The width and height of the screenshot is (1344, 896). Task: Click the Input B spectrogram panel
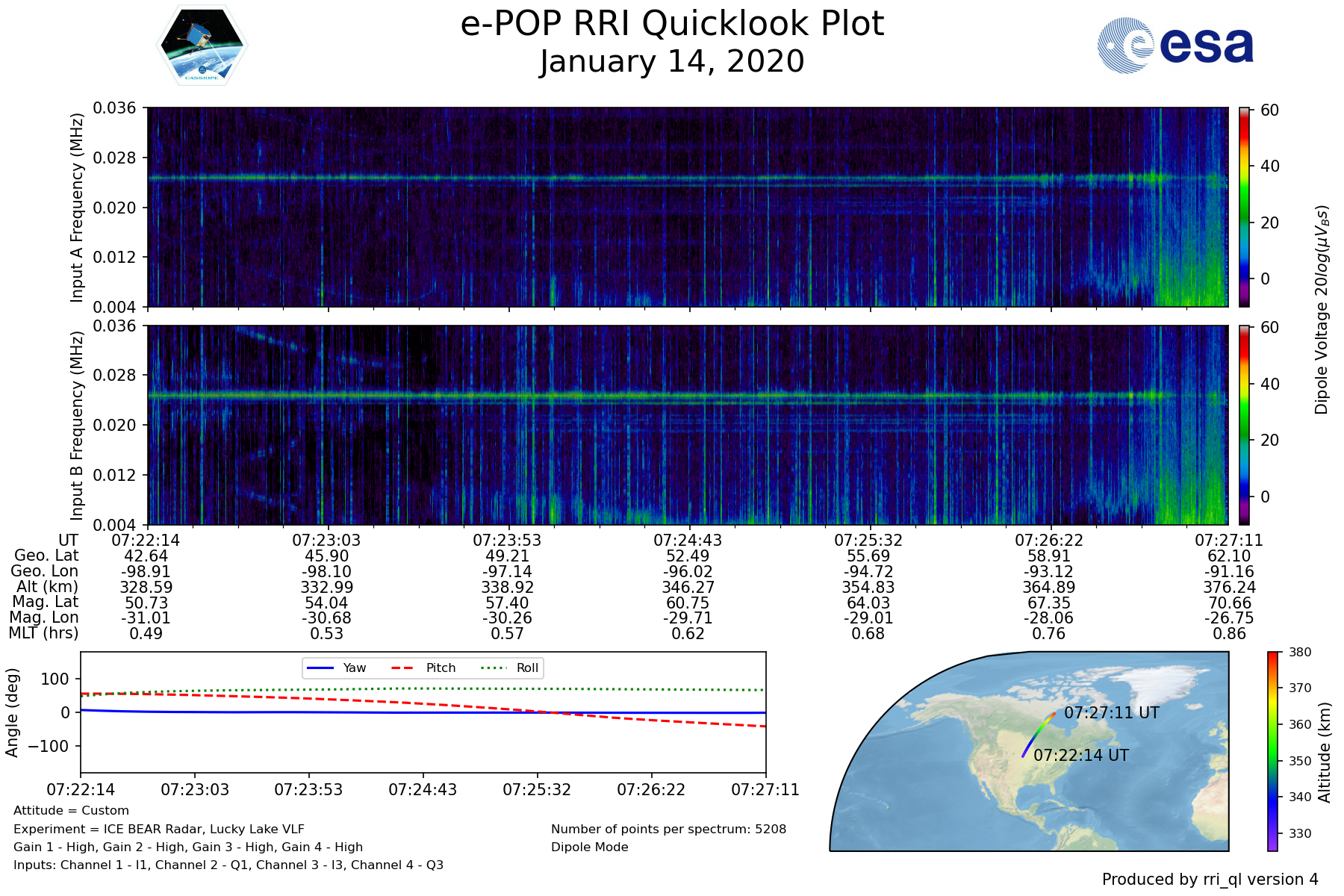(x=687, y=425)
